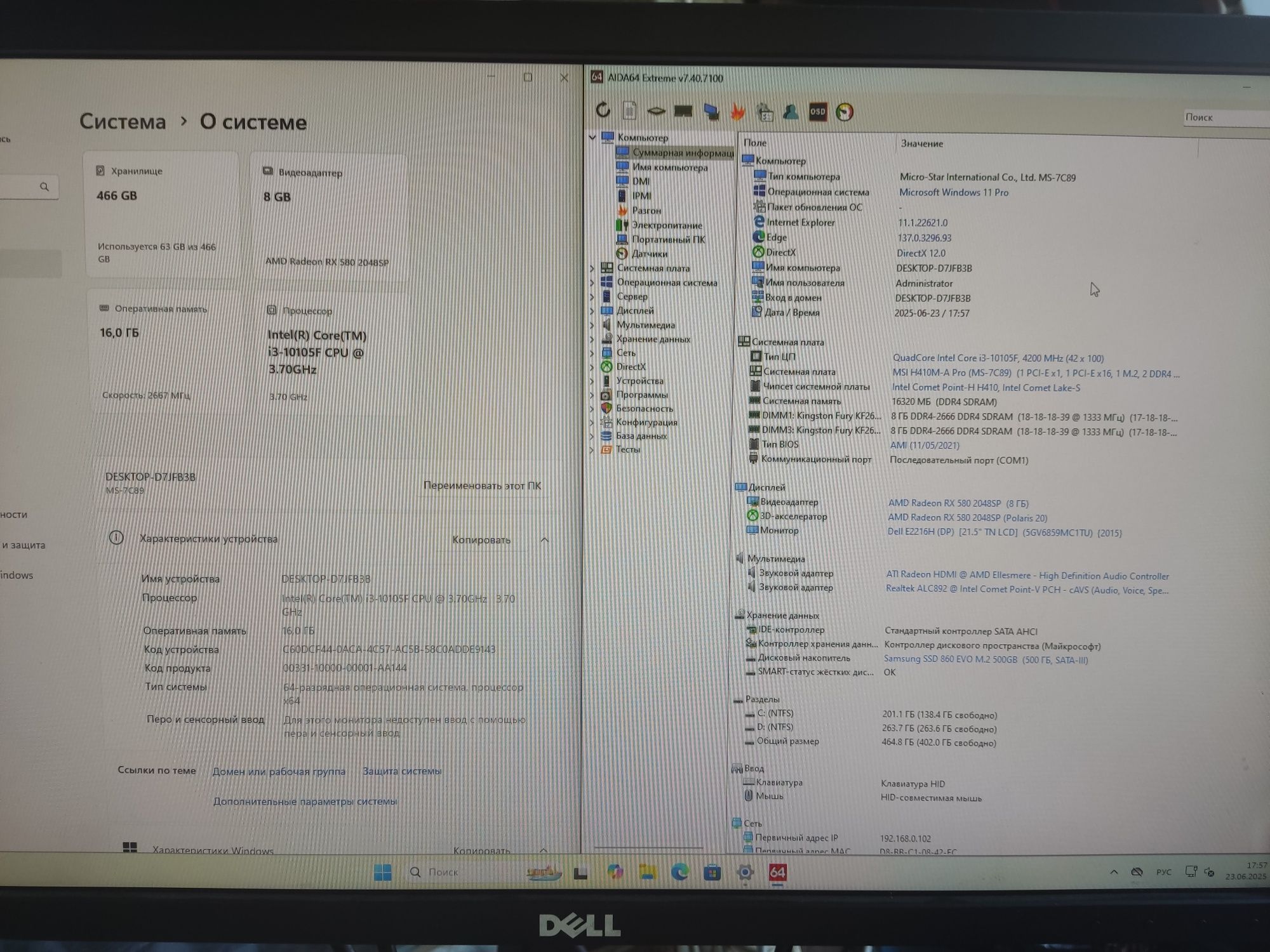
Task: Click the ship widget icon on taskbar
Action: point(544,873)
